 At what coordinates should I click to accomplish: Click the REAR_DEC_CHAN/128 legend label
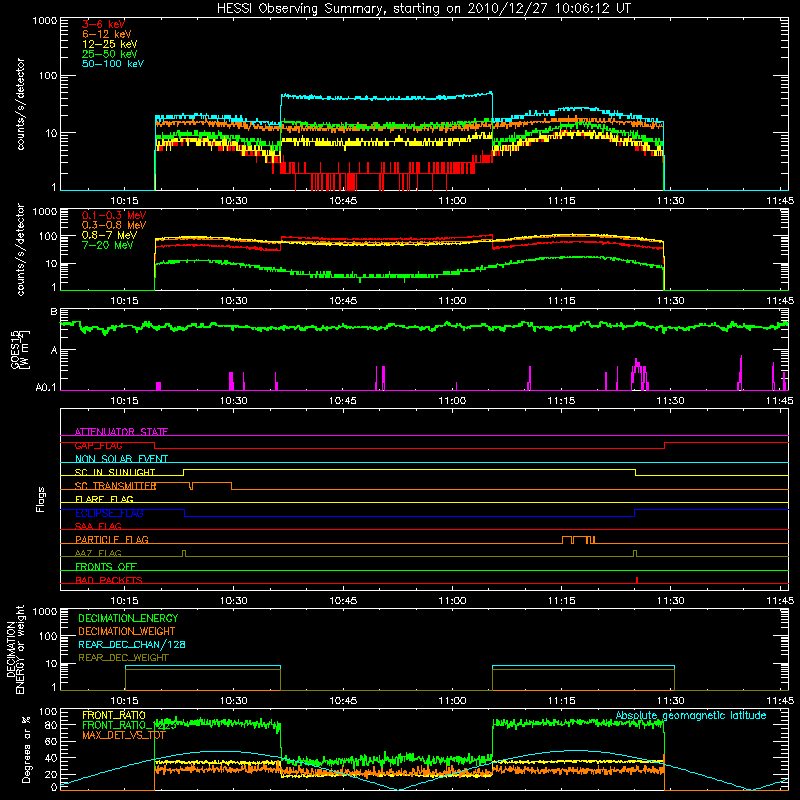click(132, 644)
